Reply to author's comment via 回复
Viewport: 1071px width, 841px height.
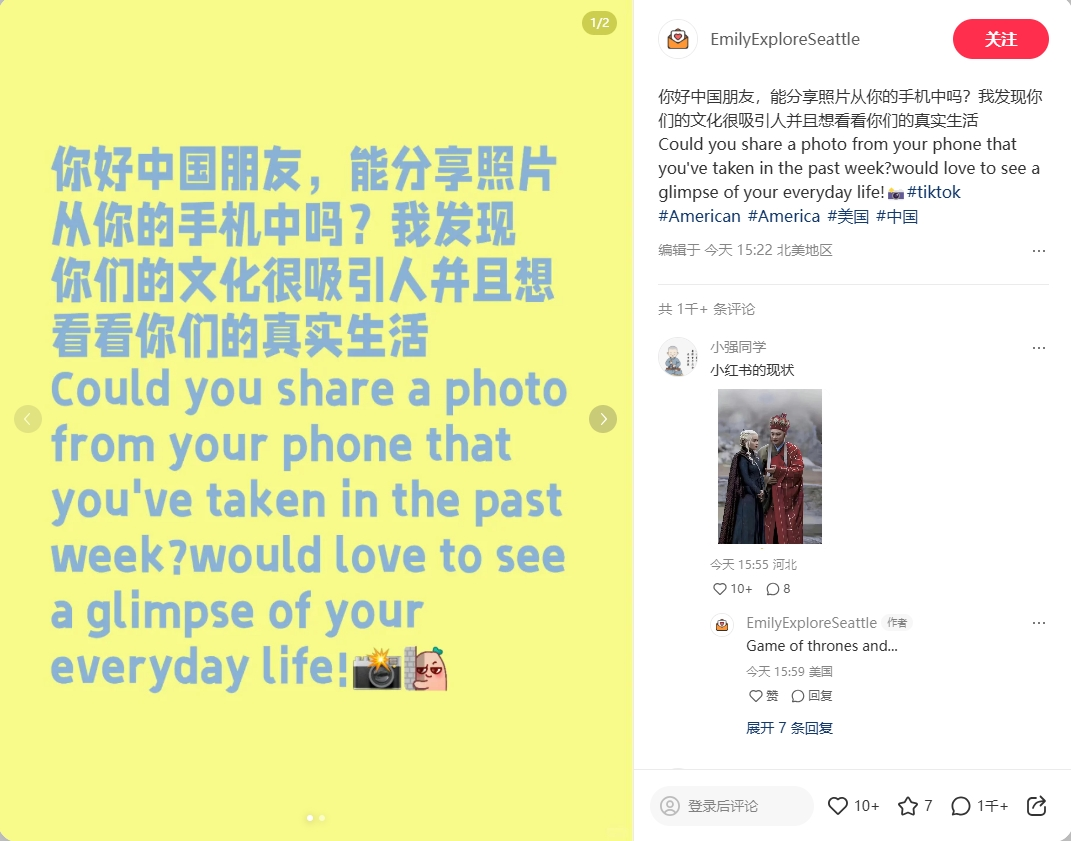pyautogui.click(x=811, y=695)
